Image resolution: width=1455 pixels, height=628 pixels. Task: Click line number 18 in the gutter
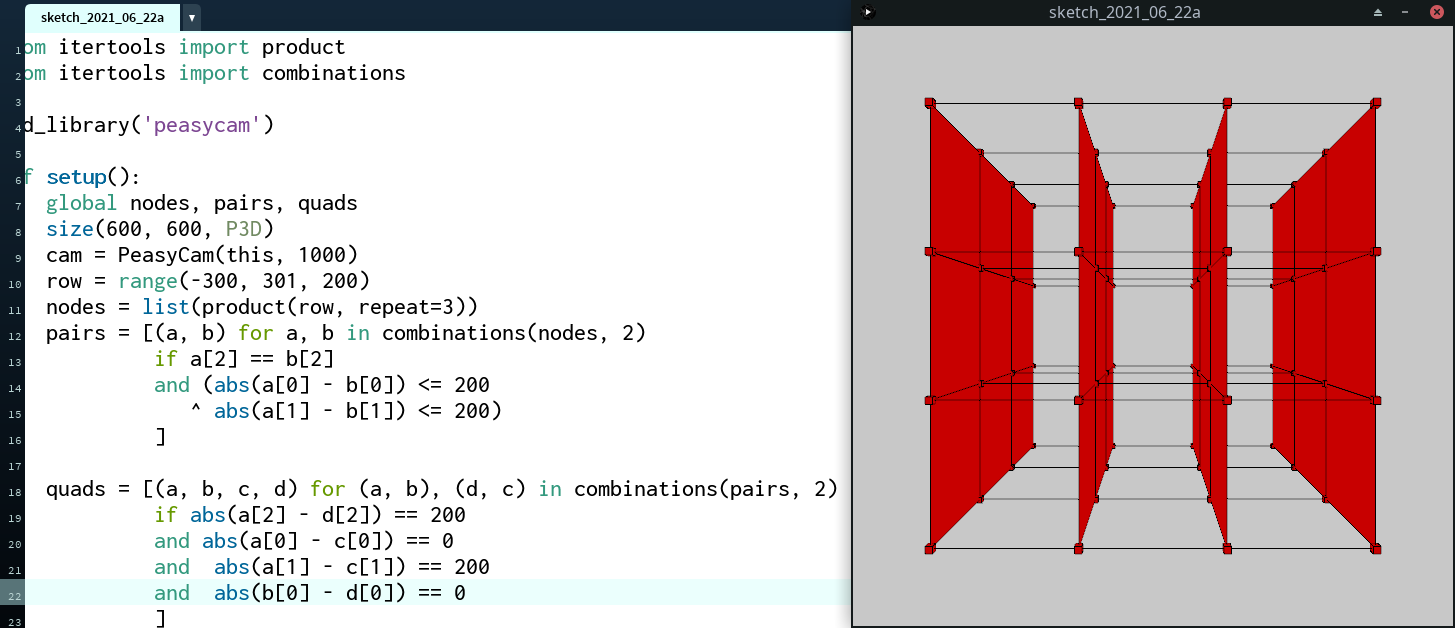point(17,491)
